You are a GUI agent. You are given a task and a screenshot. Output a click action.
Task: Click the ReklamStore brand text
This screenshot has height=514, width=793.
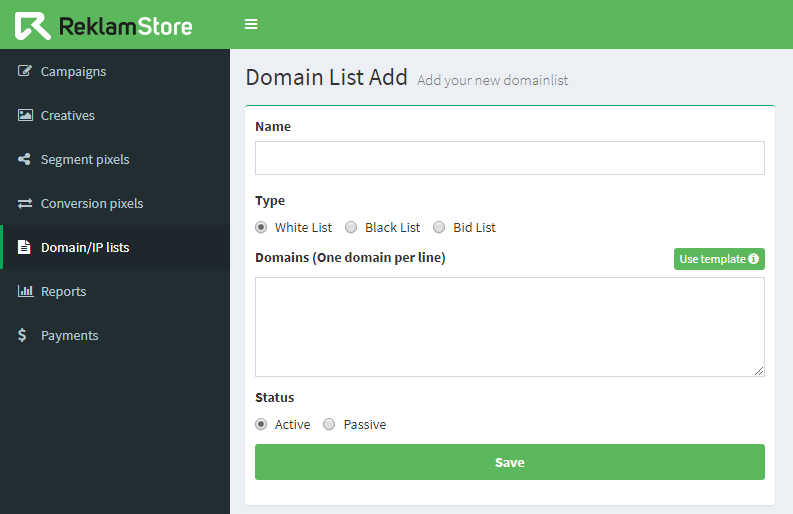(x=125, y=26)
